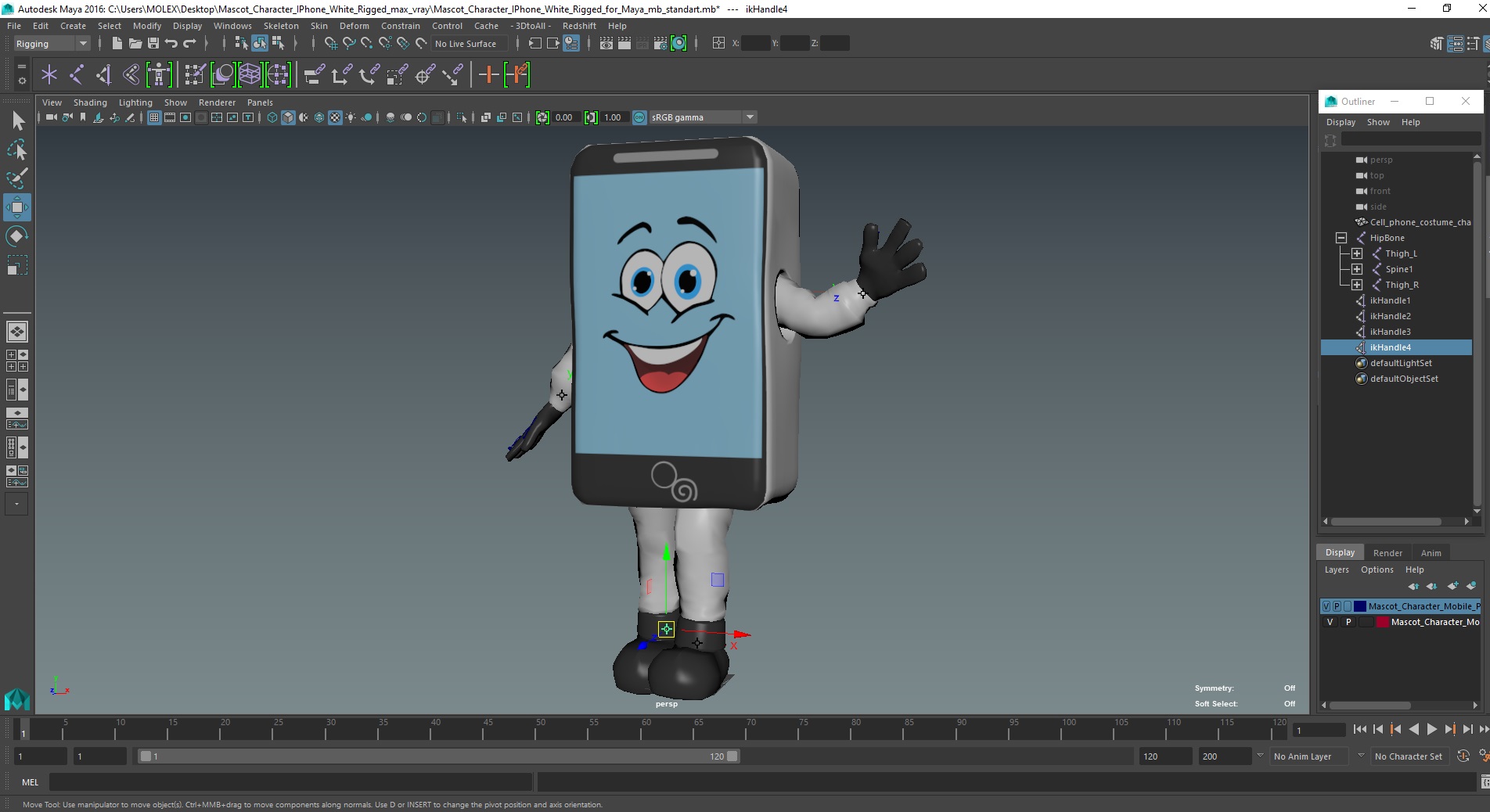Image resolution: width=1490 pixels, height=812 pixels.
Task: Toggle Auto Keyframe button
Action: pyautogui.click(x=1463, y=756)
